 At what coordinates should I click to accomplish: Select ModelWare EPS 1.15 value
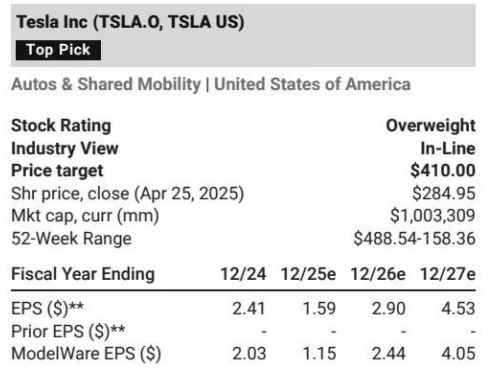point(319,354)
